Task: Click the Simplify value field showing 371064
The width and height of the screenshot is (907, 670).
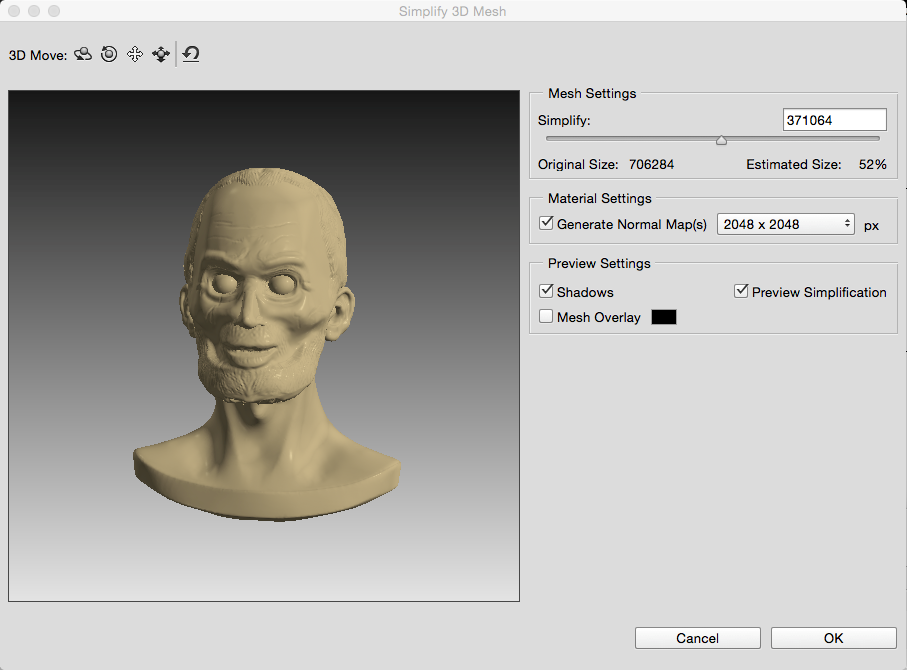Action: click(x=835, y=120)
